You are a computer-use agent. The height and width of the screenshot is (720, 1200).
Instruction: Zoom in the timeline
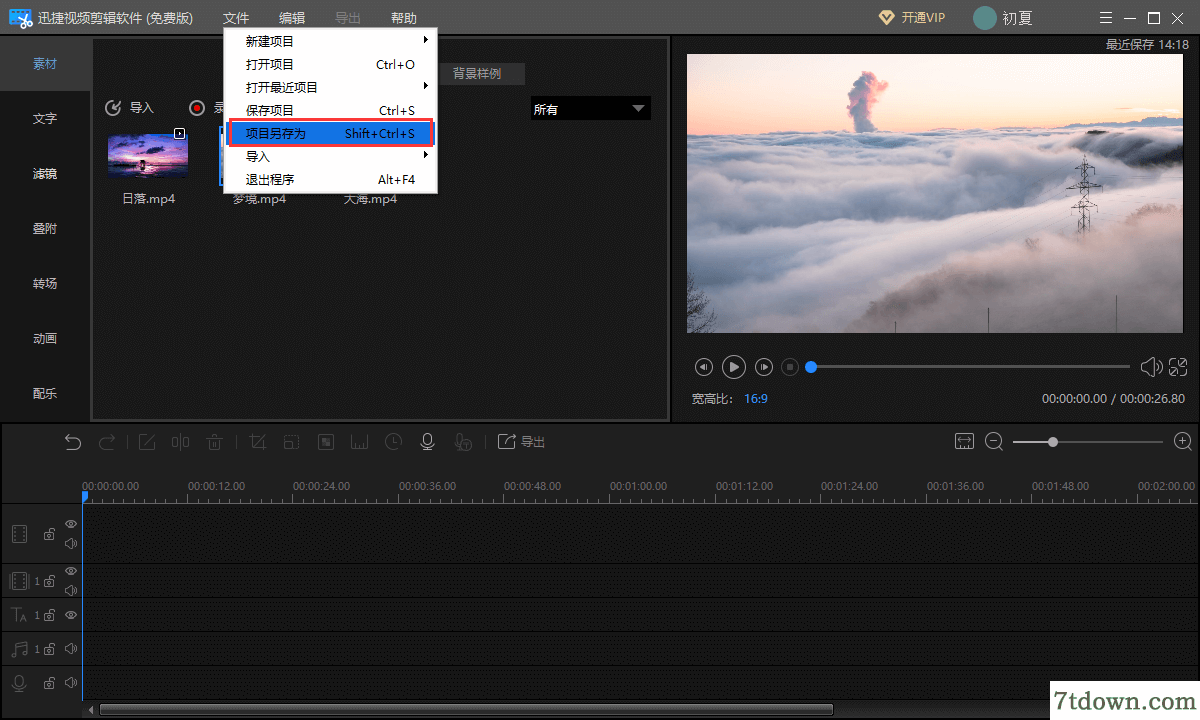pyautogui.click(x=1183, y=441)
